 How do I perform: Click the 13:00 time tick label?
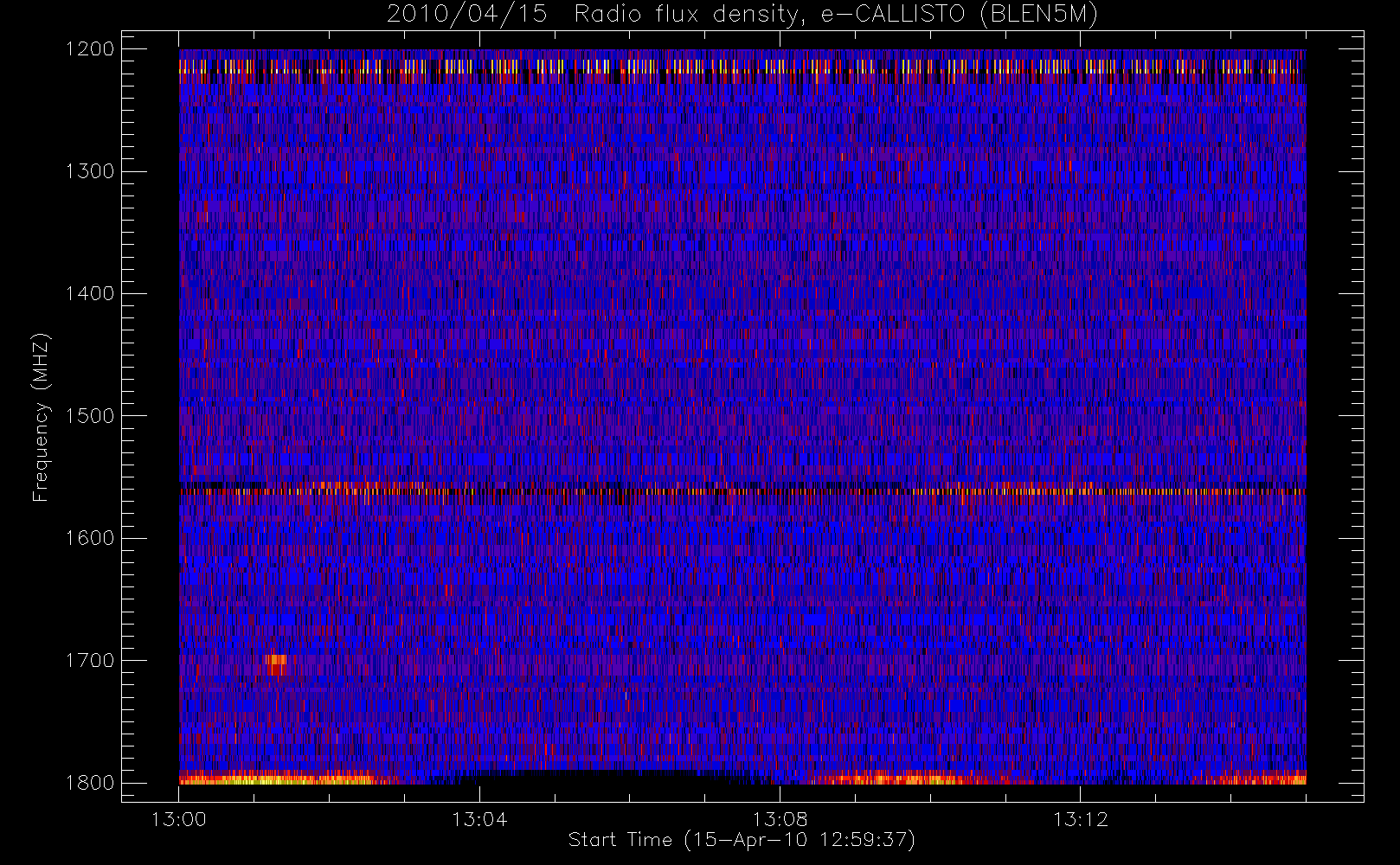tap(179, 819)
